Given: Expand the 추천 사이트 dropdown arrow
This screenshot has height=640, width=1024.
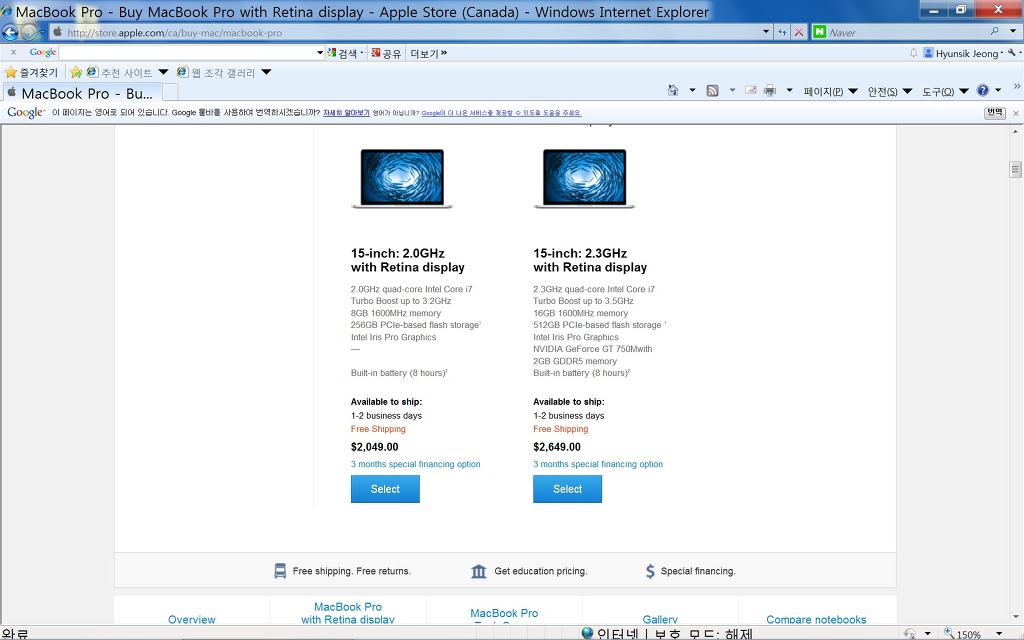Looking at the screenshot, I should click(163, 72).
